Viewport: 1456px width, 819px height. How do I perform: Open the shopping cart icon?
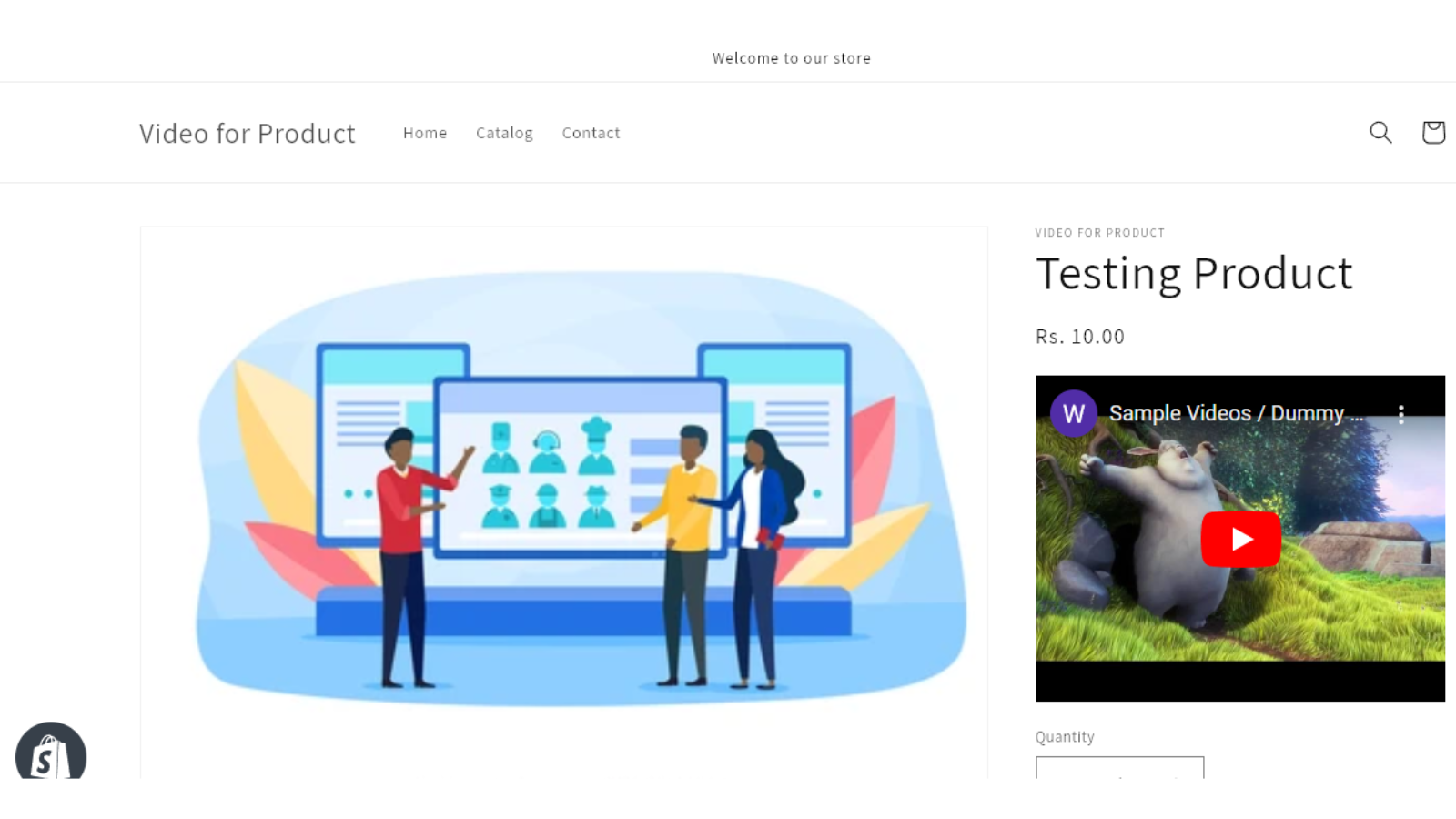click(1433, 132)
